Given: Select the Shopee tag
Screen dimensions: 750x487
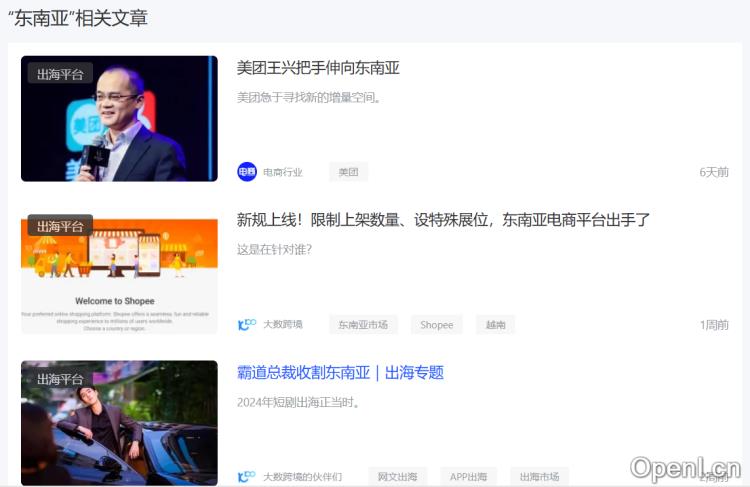Looking at the screenshot, I should pyautogui.click(x=436, y=325).
